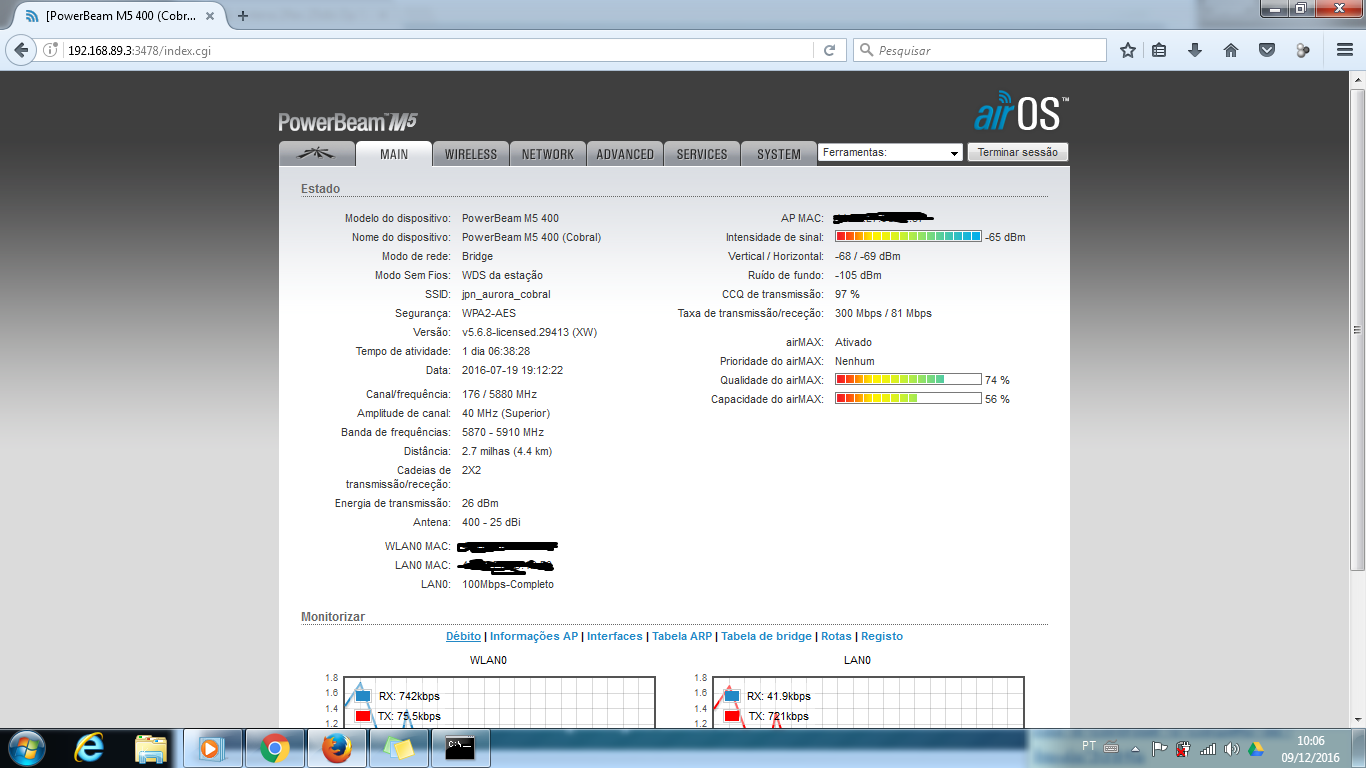Viewport: 1366px width, 768px height.
Task: Open the Google Drive tray icon
Action: tap(1256, 748)
